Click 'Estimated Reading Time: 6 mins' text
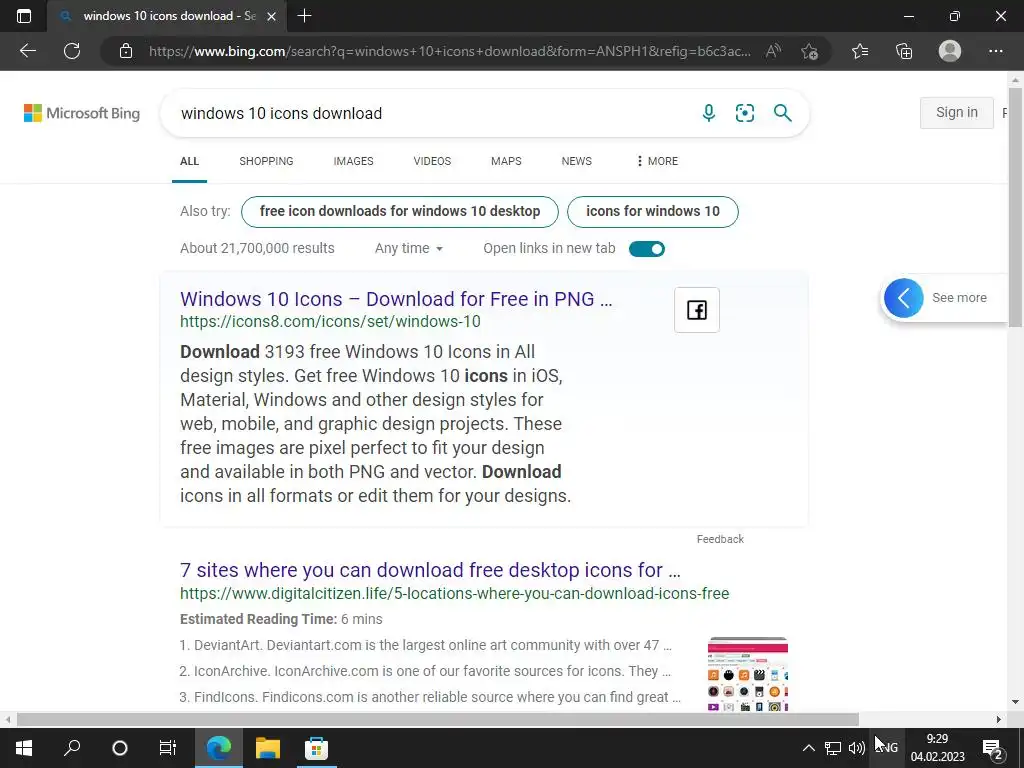1024x768 pixels. pos(281,619)
